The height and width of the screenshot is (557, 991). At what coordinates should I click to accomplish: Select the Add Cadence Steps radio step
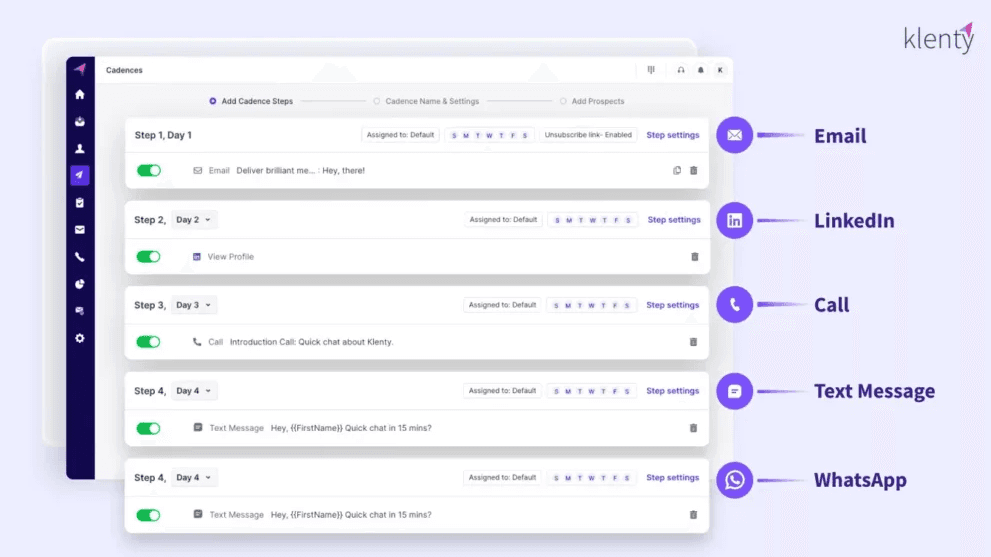pos(212,101)
